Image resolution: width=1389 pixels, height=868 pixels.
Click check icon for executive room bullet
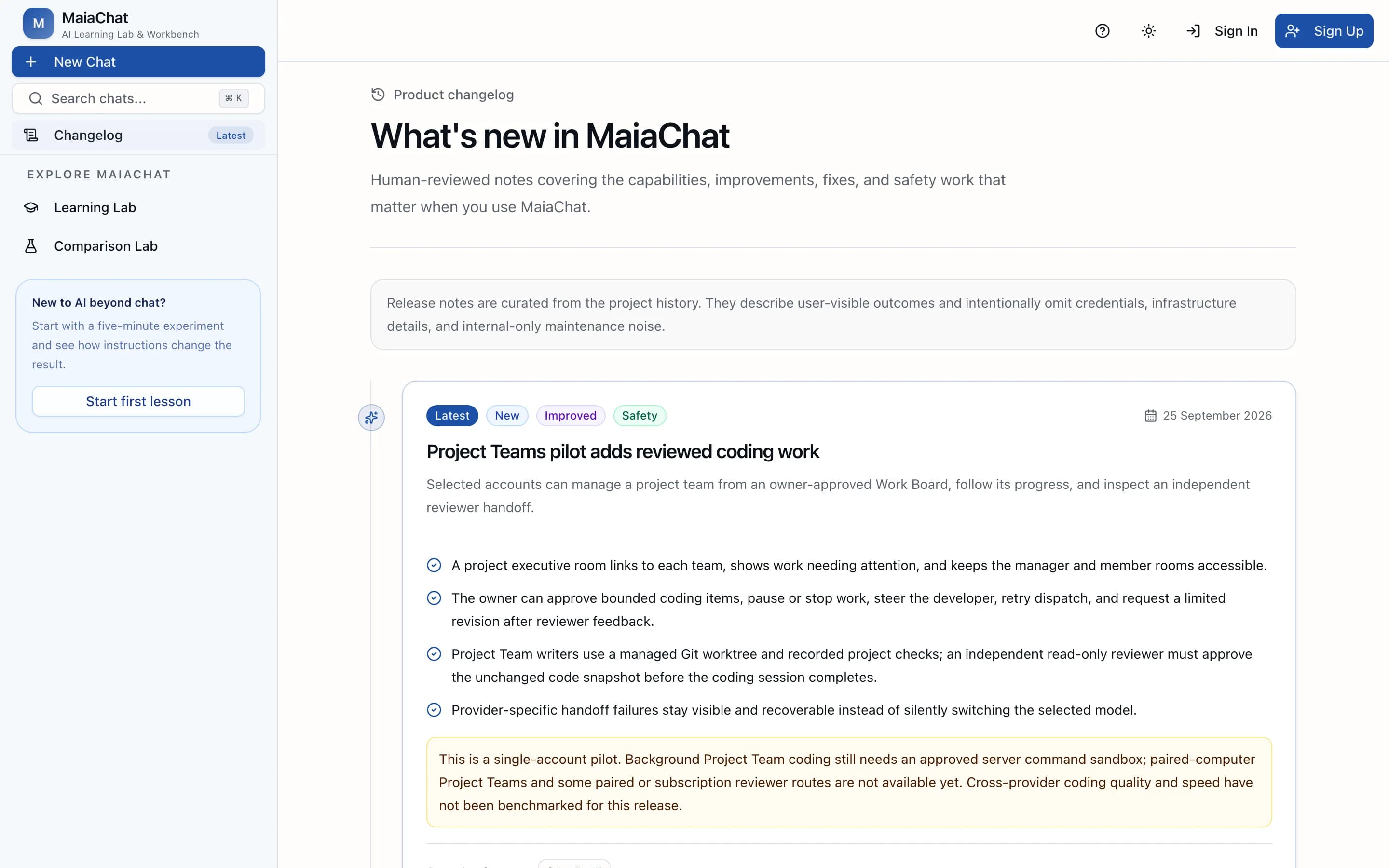click(434, 566)
